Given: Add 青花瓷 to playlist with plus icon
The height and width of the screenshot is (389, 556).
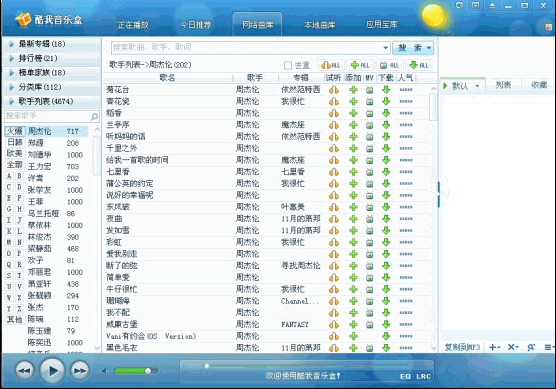Looking at the screenshot, I should 353,101.
